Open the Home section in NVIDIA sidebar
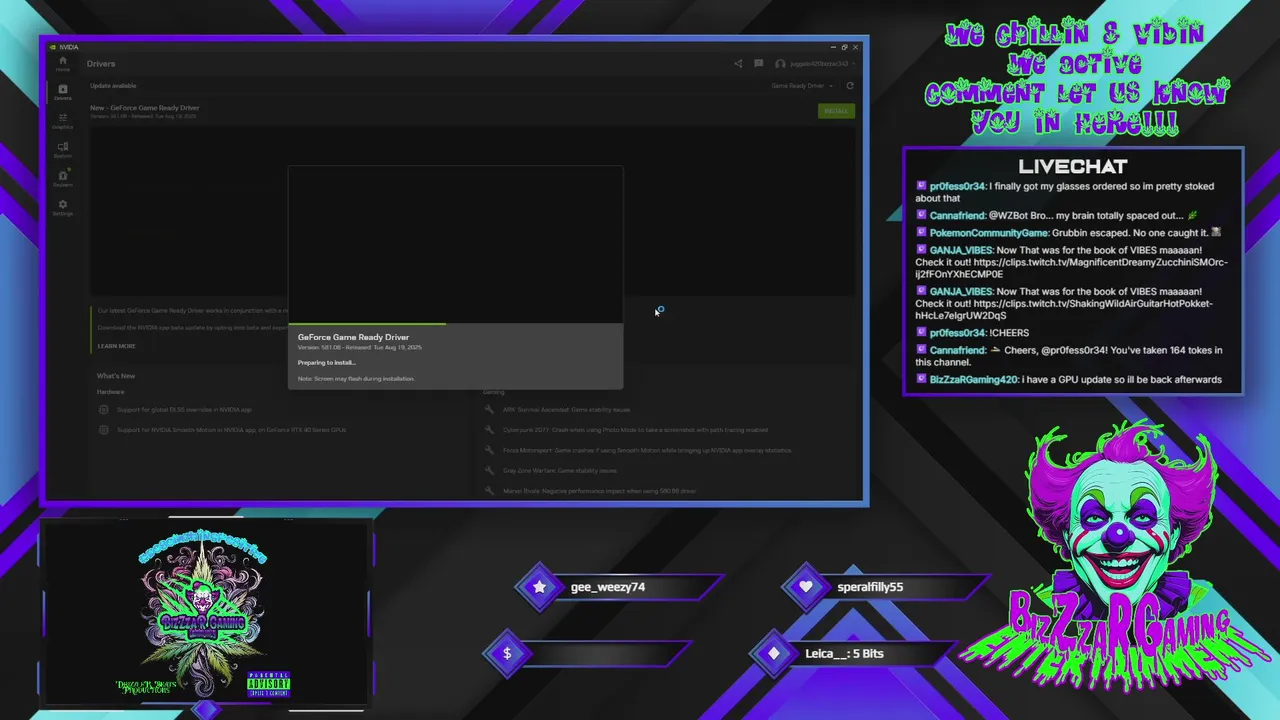Screen dimensions: 1280x720 [62, 63]
